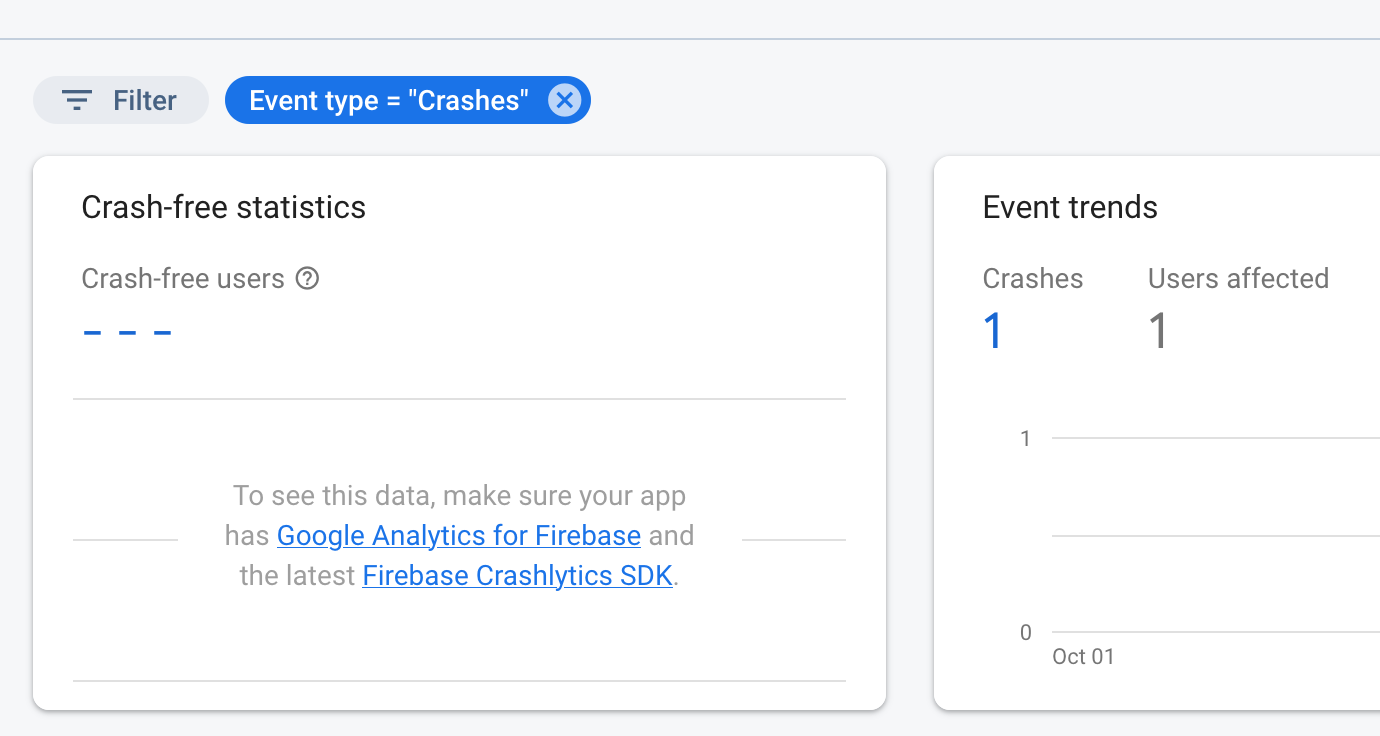Image resolution: width=1380 pixels, height=736 pixels.
Task: Open the Crash-free users help tooltip icon
Action: click(308, 279)
